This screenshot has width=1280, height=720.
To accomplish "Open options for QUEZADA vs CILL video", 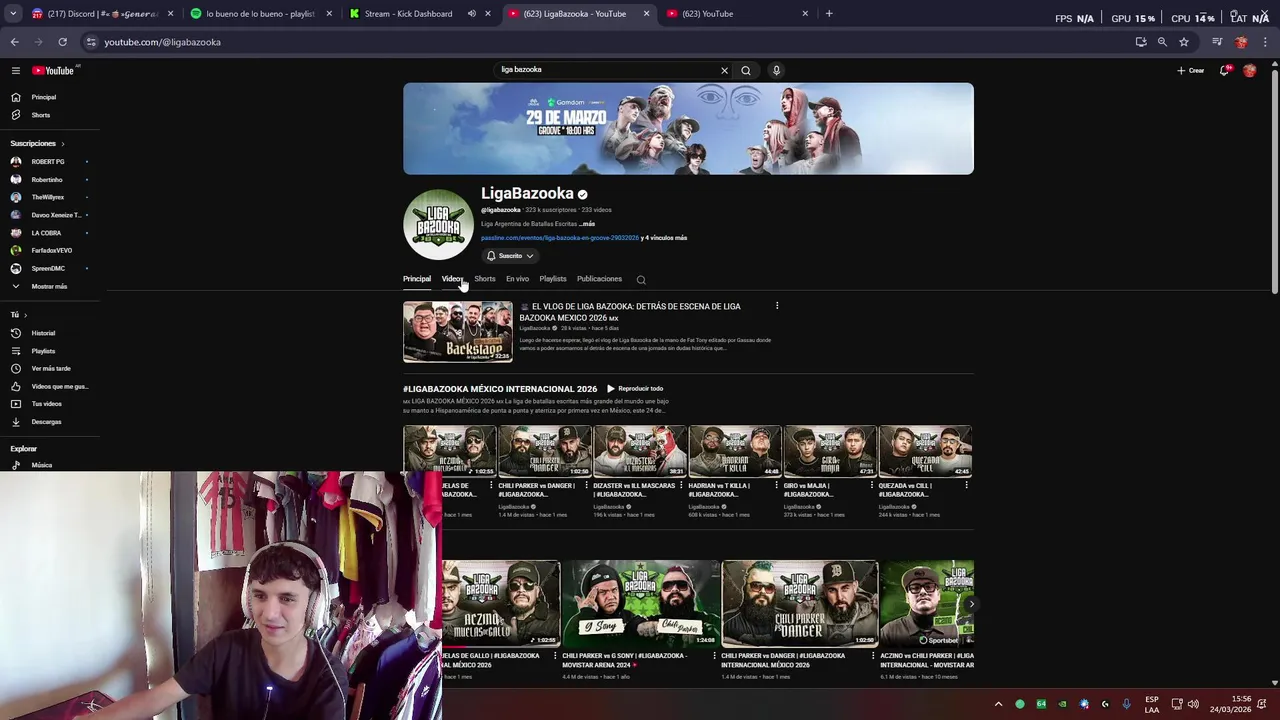I will tap(967, 486).
